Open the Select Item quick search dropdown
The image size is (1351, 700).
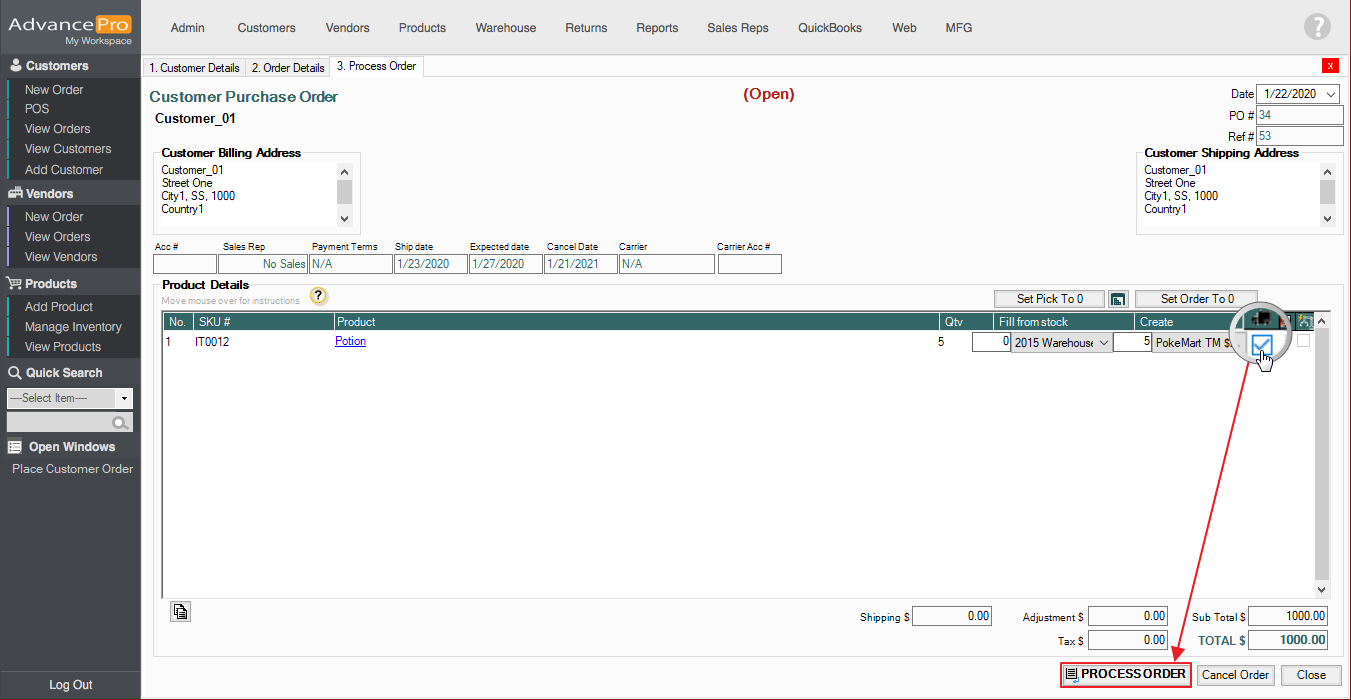(x=125, y=398)
